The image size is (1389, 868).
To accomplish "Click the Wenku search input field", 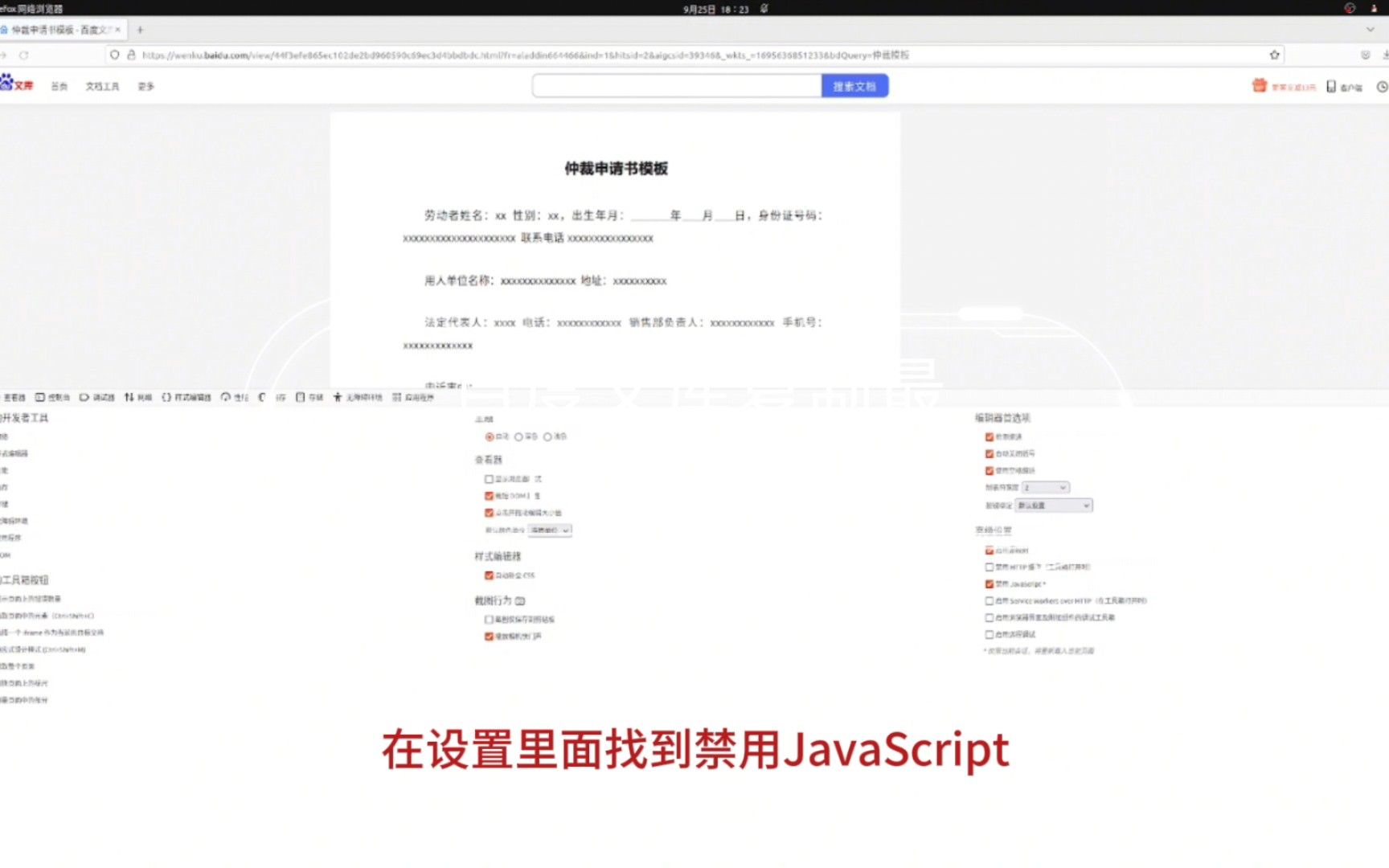I will [x=677, y=86].
